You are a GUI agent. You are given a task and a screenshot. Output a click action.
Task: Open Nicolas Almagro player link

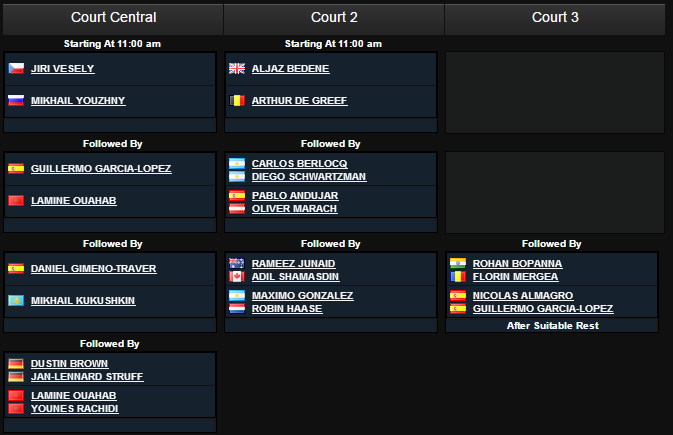(x=523, y=295)
